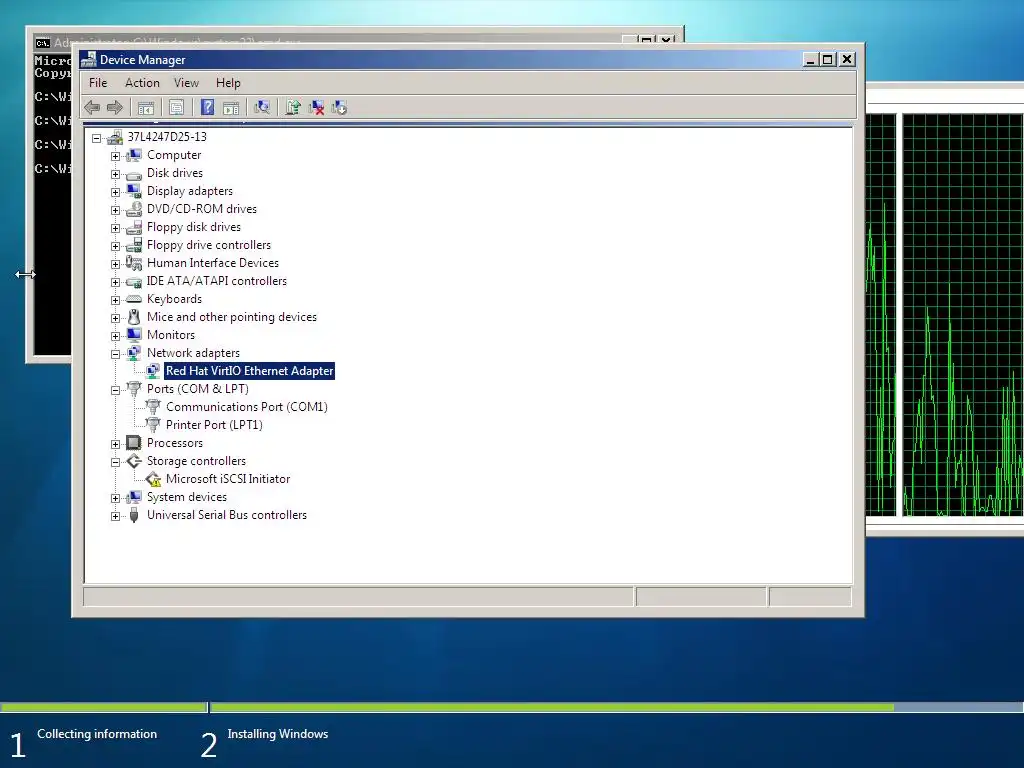Viewport: 1024px width, 768px height.
Task: Click Update Driver Software toolbar icon
Action: point(293,108)
